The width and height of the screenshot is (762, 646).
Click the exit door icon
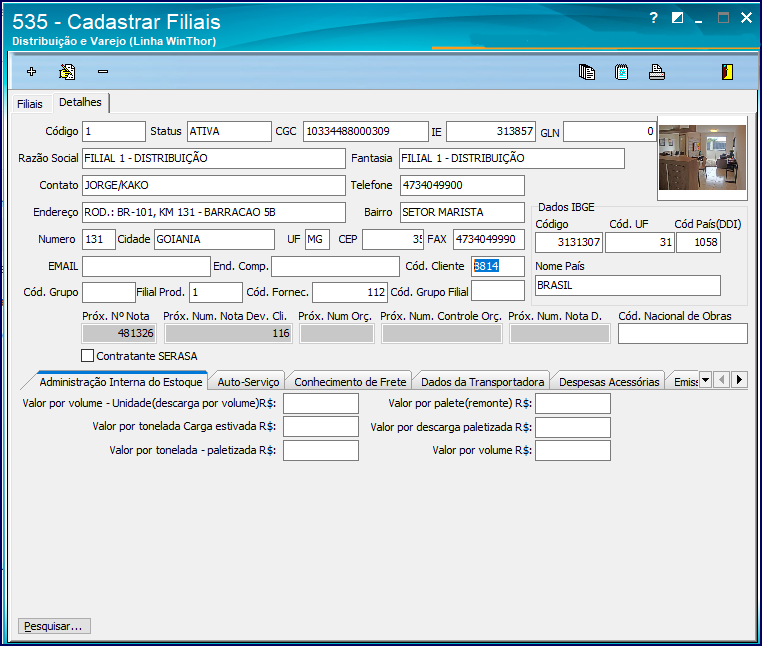(x=727, y=72)
